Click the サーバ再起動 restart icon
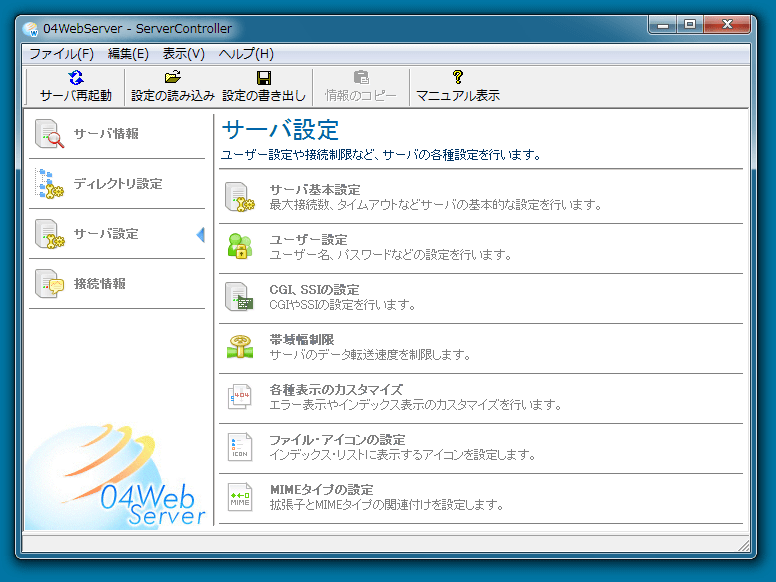The height and width of the screenshot is (582, 776). point(76,78)
